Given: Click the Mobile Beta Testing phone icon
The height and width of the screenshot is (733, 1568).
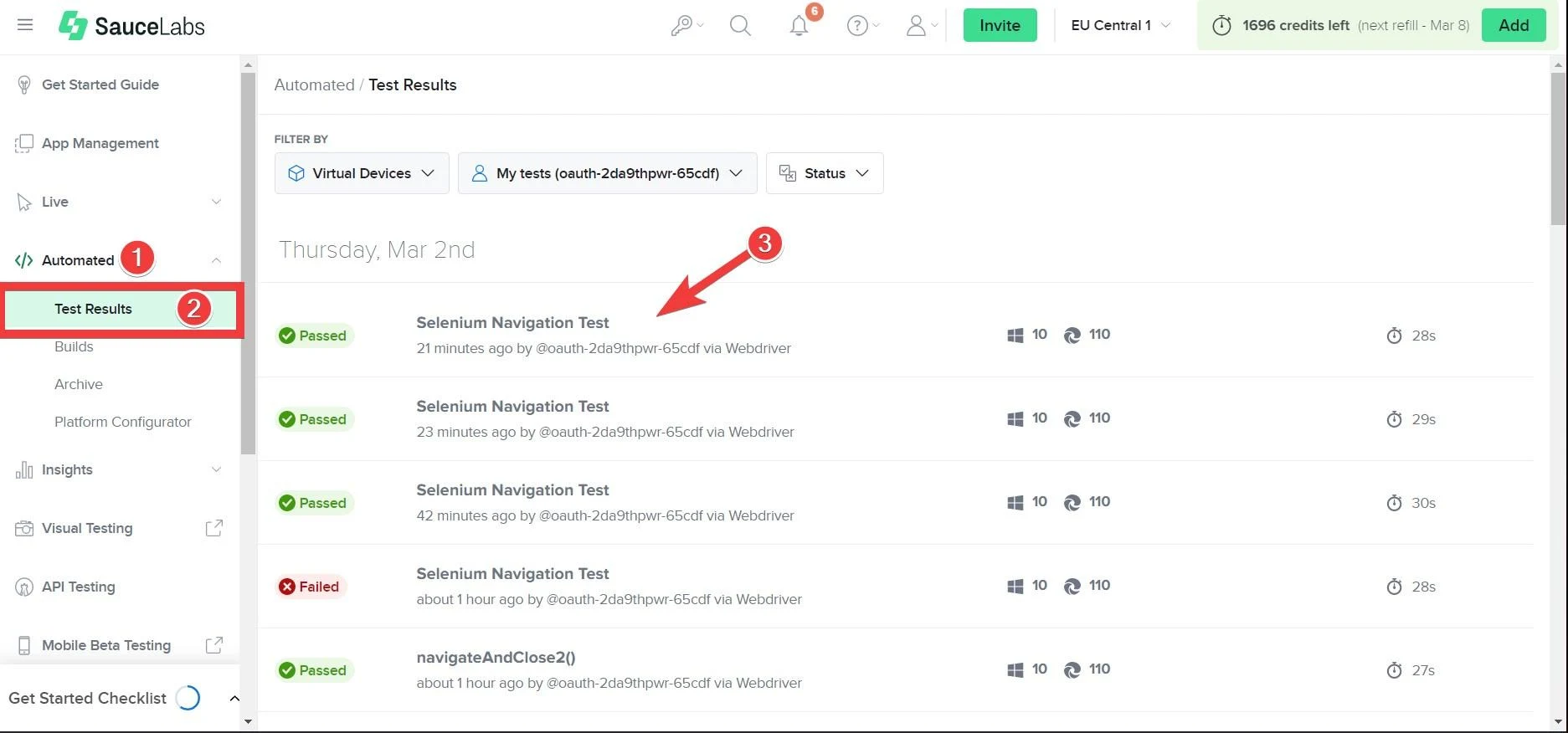Looking at the screenshot, I should click(x=24, y=645).
